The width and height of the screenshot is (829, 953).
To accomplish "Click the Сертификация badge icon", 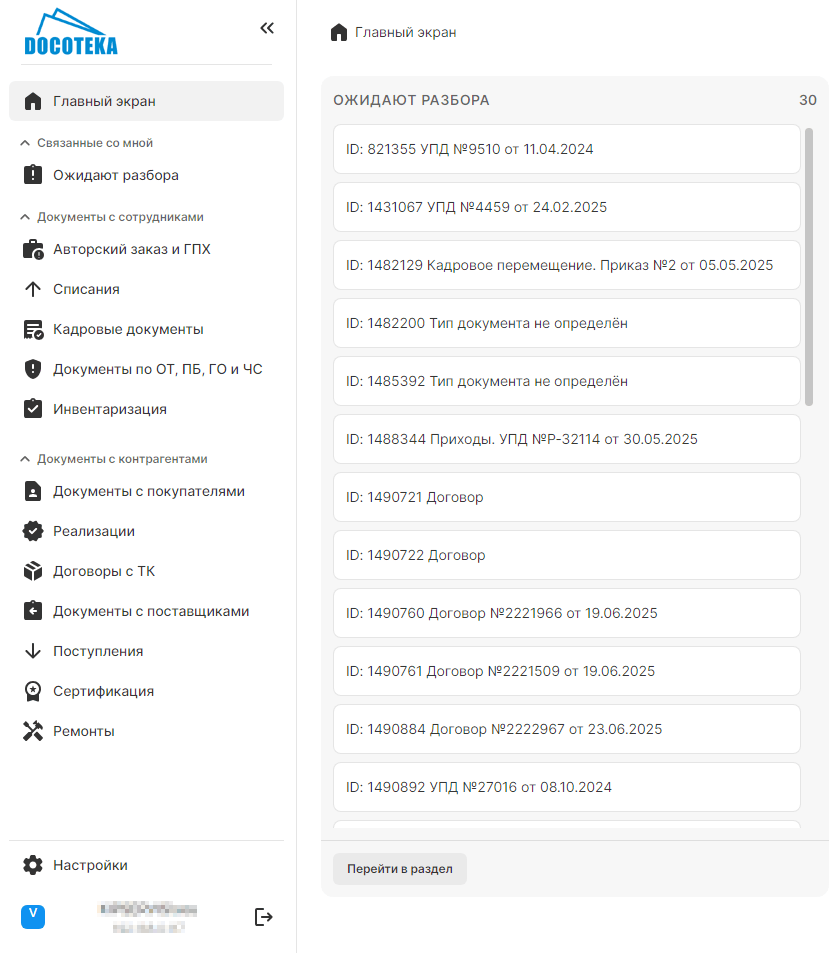I will pyautogui.click(x=34, y=691).
